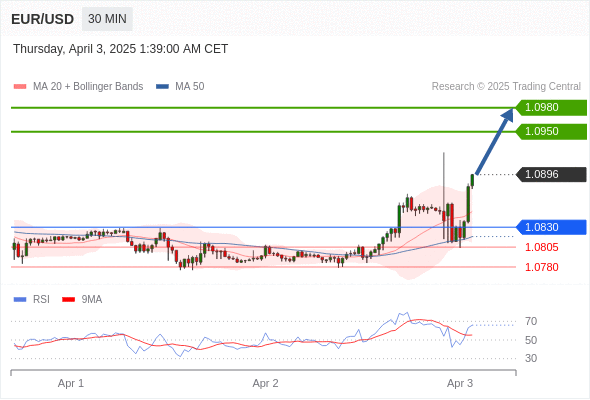Click the 1.0950 green resistance price tag
This screenshot has height=400, width=590.
click(x=551, y=131)
